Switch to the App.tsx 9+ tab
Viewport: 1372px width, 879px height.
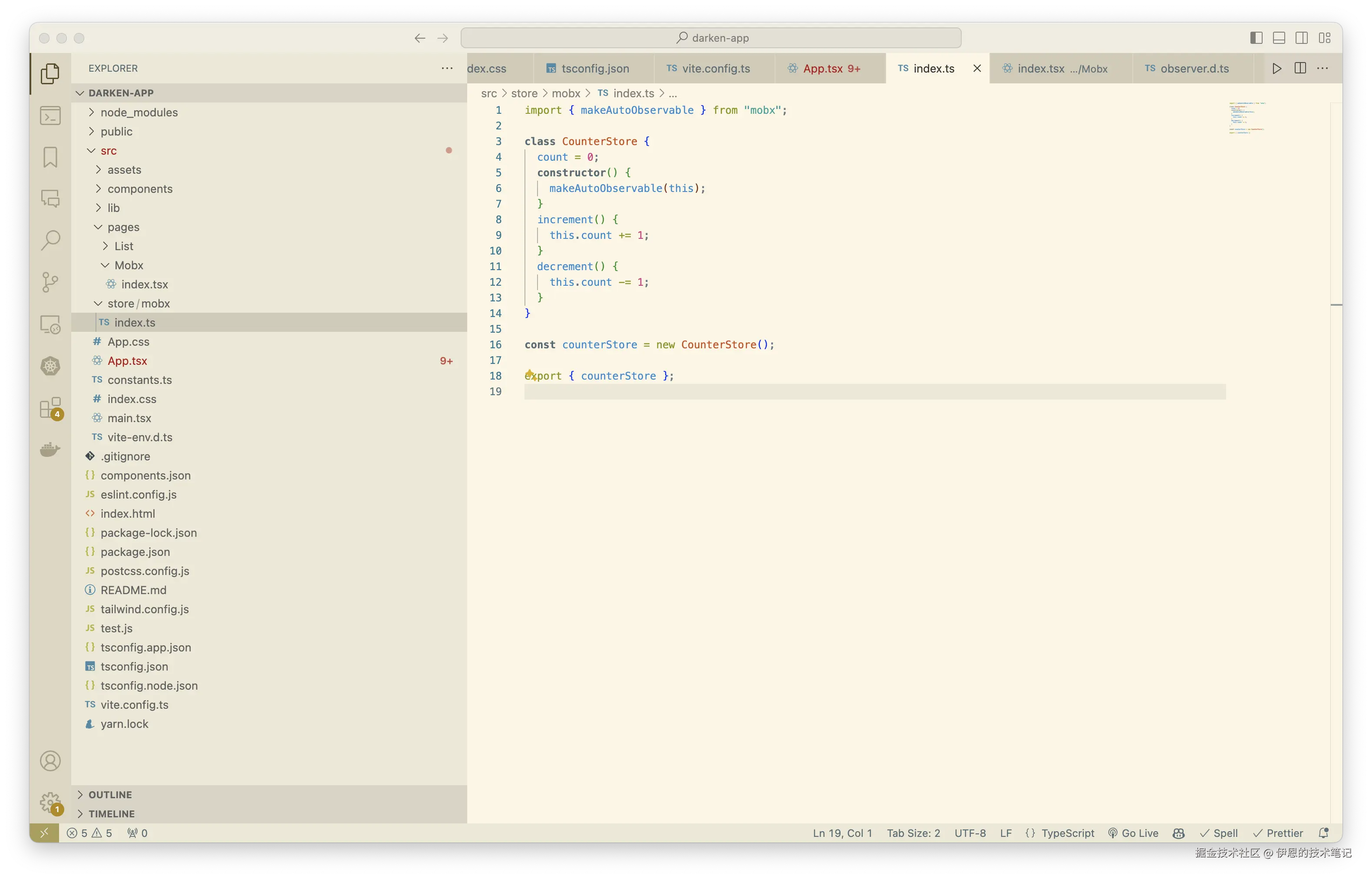830,68
